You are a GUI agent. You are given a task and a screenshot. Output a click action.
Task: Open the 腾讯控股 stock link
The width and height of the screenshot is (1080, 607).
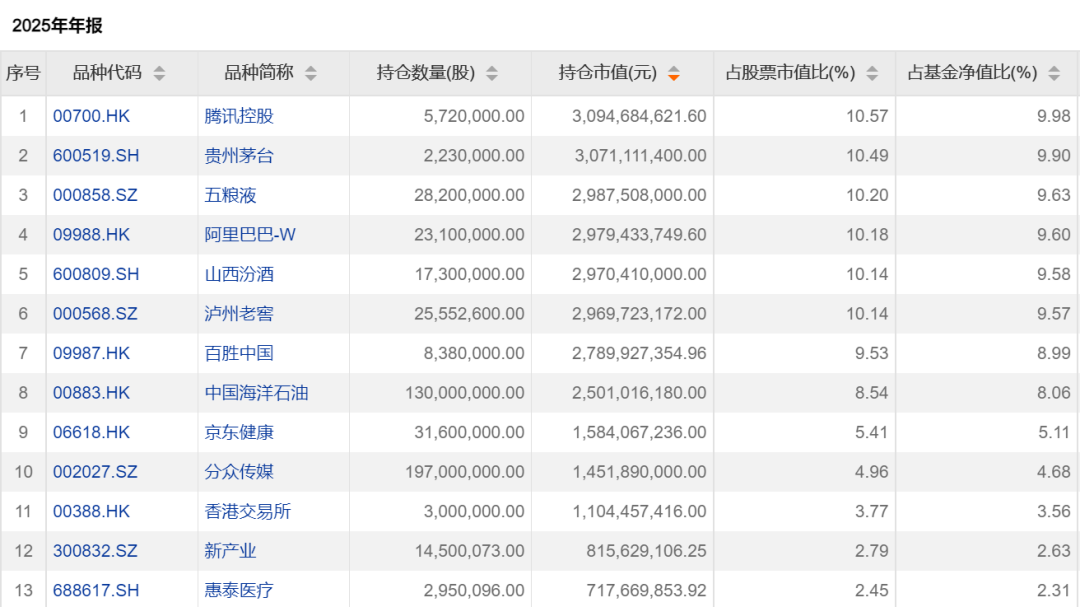239,116
